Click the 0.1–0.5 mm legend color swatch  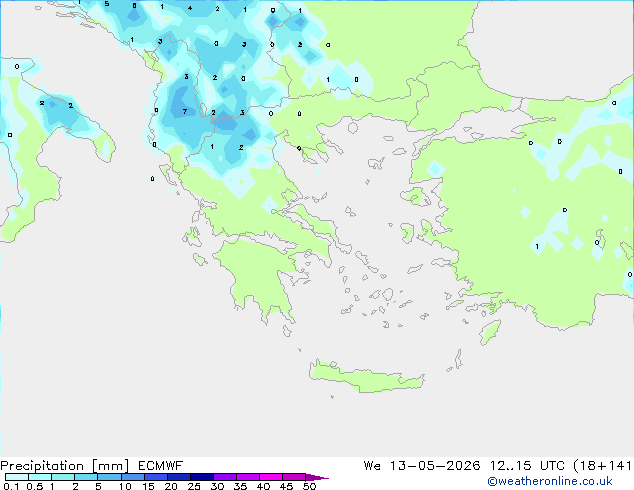pyautogui.click(x=17, y=477)
